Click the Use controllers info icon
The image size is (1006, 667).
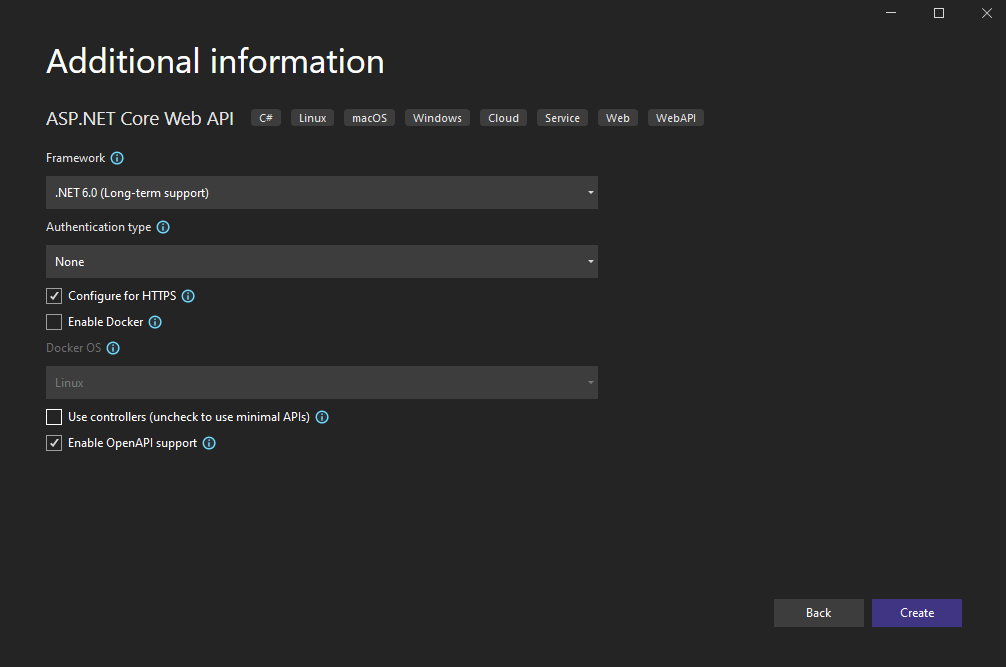click(322, 417)
